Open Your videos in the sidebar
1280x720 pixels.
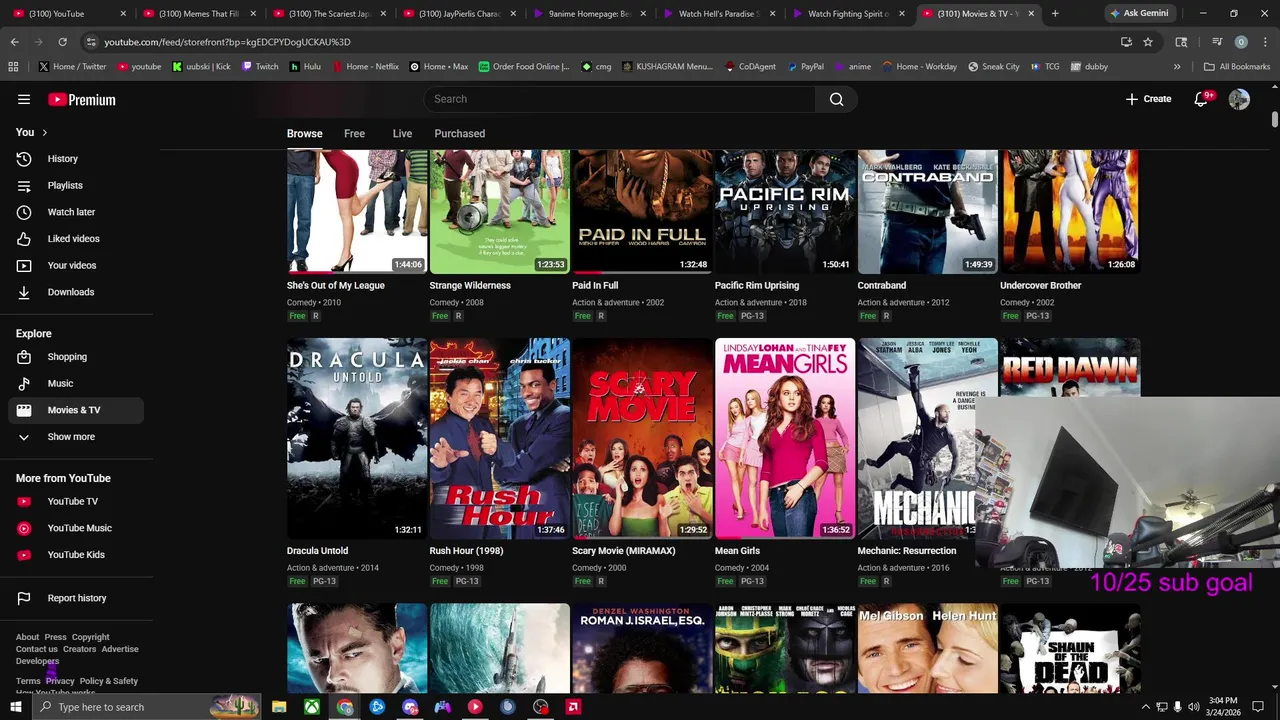pyautogui.click(x=76, y=265)
